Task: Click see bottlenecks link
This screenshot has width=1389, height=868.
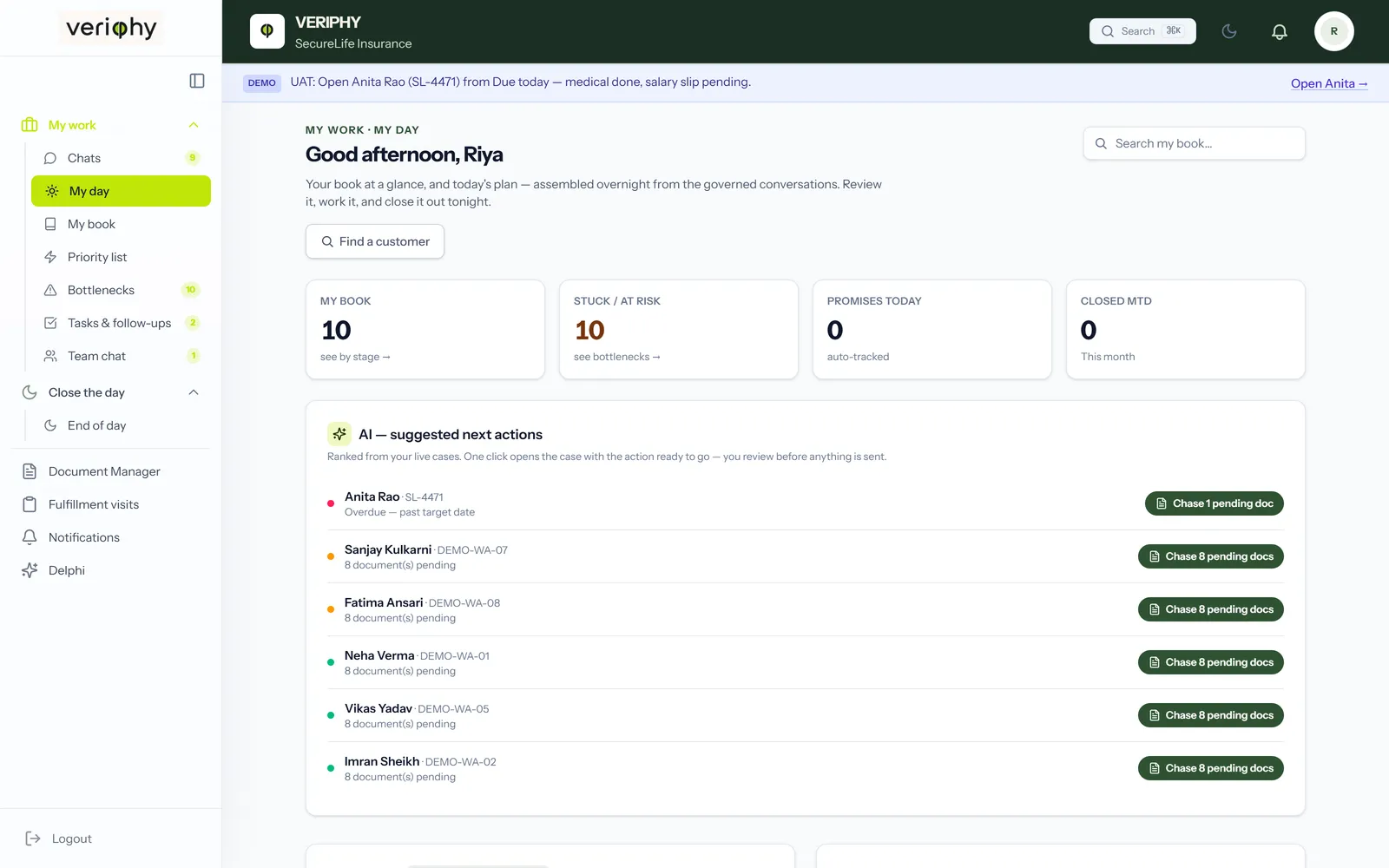Action: 617,357
